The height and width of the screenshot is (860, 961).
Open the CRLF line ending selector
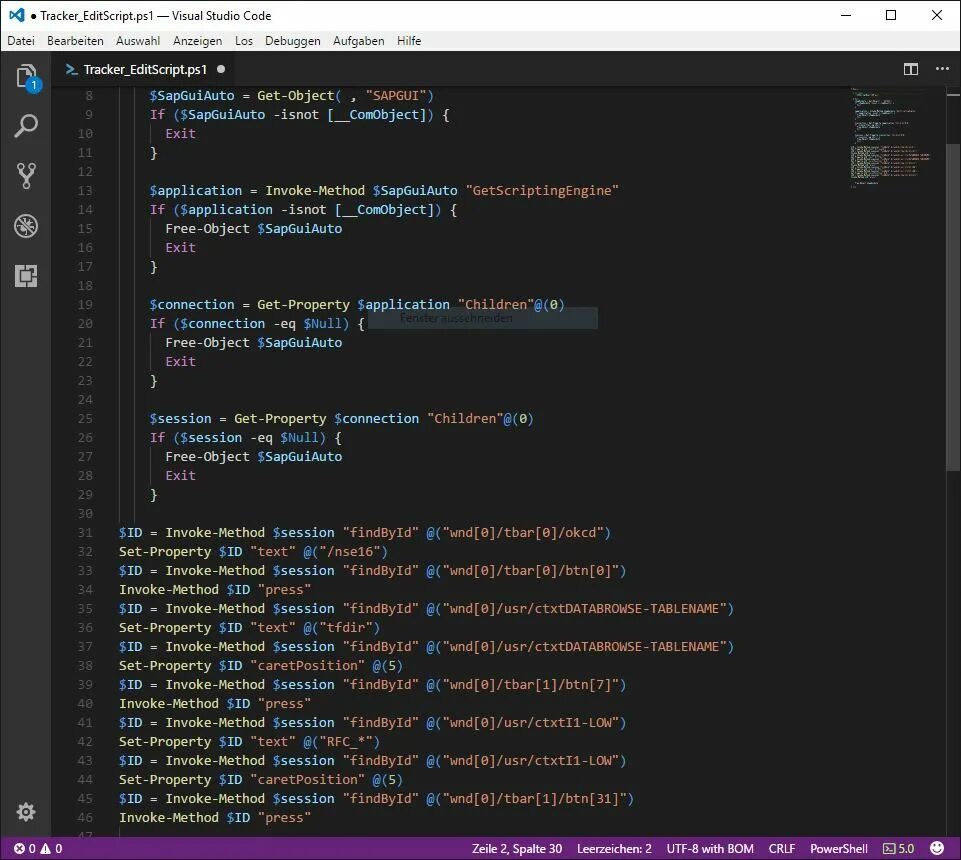[781, 847]
